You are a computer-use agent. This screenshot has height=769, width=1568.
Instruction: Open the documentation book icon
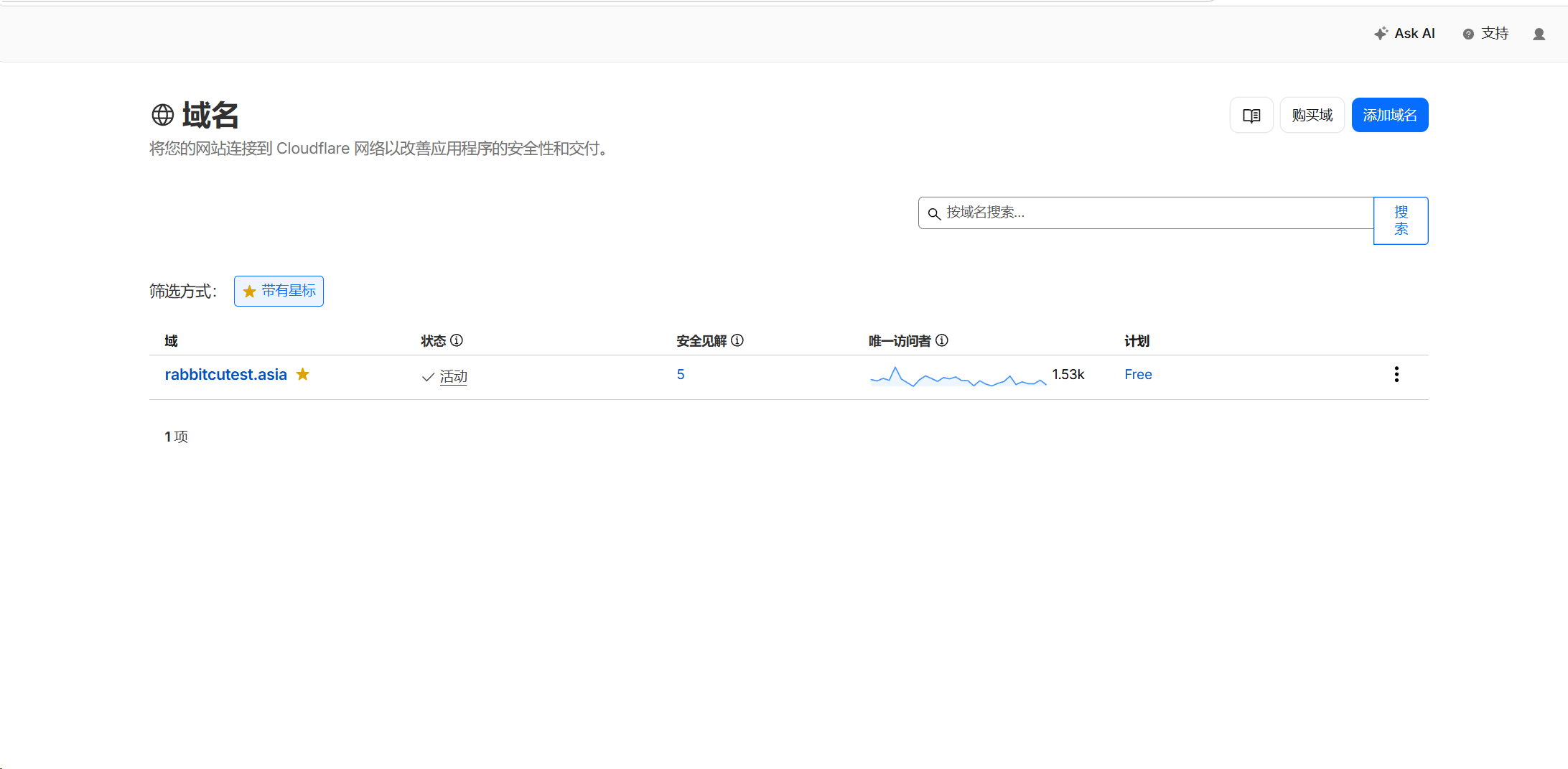(x=1251, y=116)
